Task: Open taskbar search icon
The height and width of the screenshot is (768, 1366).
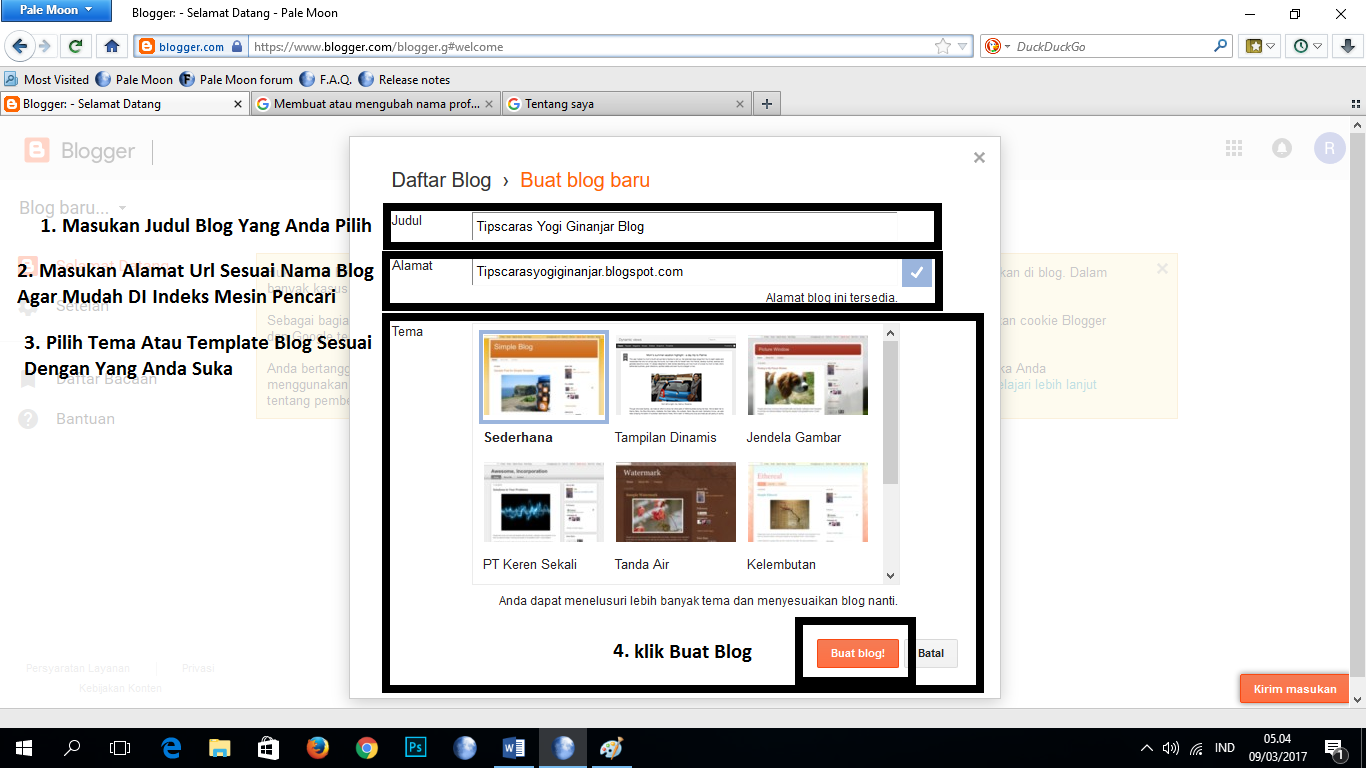Action: (72, 747)
